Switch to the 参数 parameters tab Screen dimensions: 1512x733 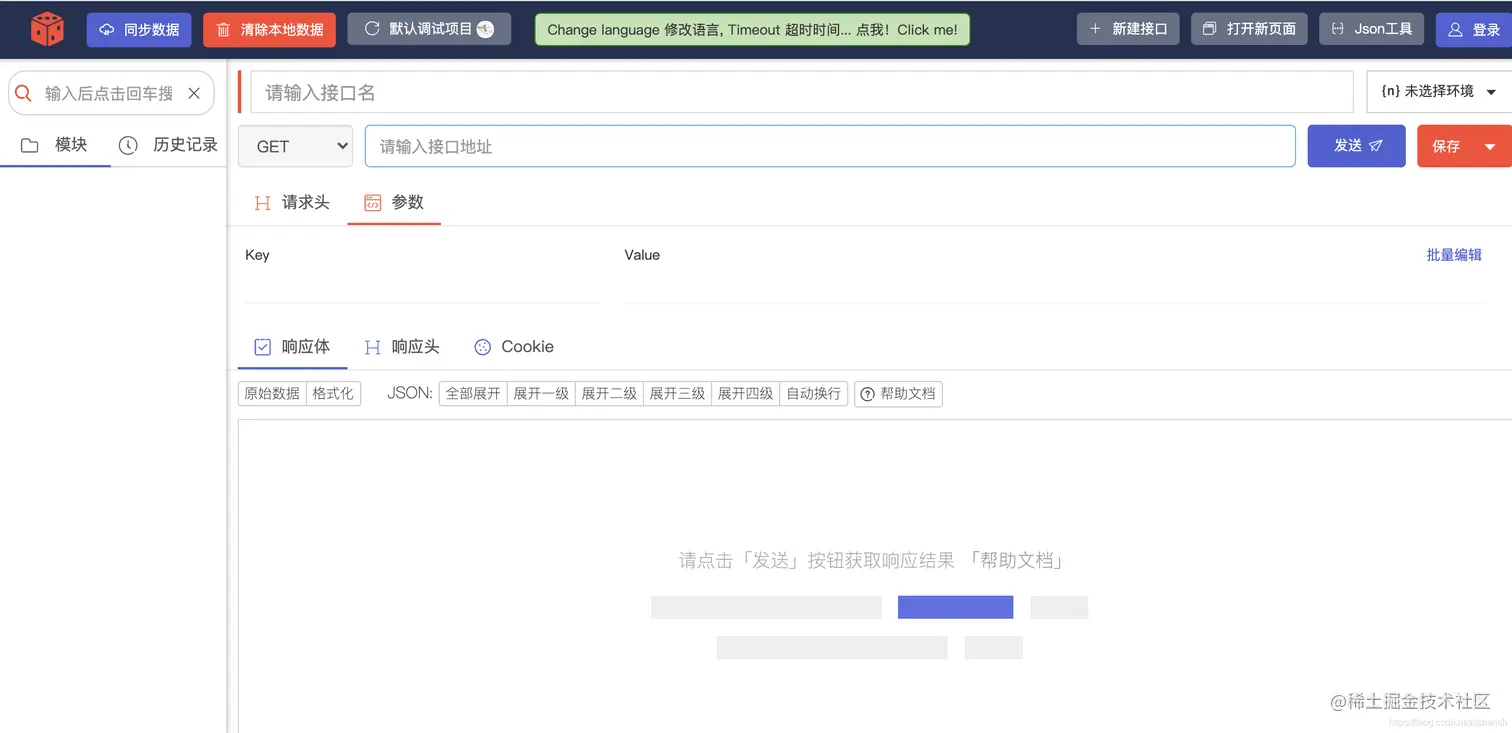(394, 202)
